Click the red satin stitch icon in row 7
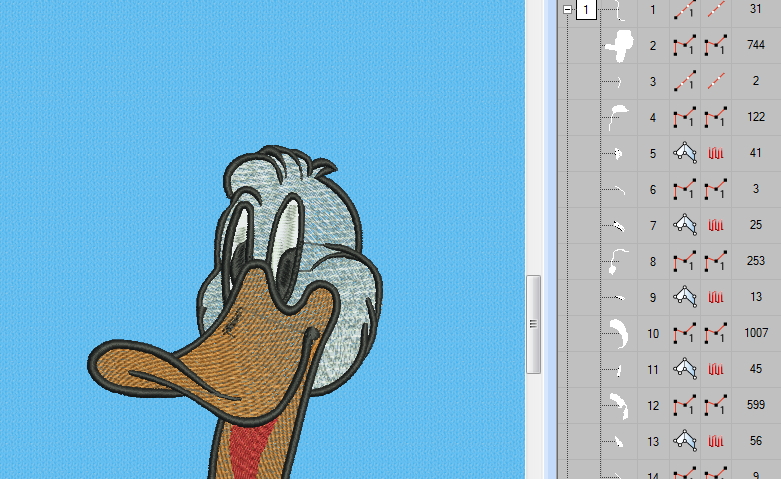 coord(716,226)
